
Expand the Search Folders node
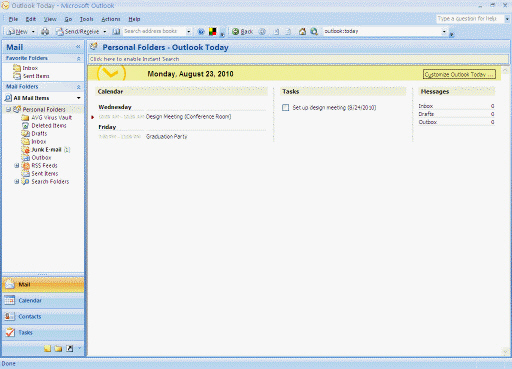[x=17, y=181]
